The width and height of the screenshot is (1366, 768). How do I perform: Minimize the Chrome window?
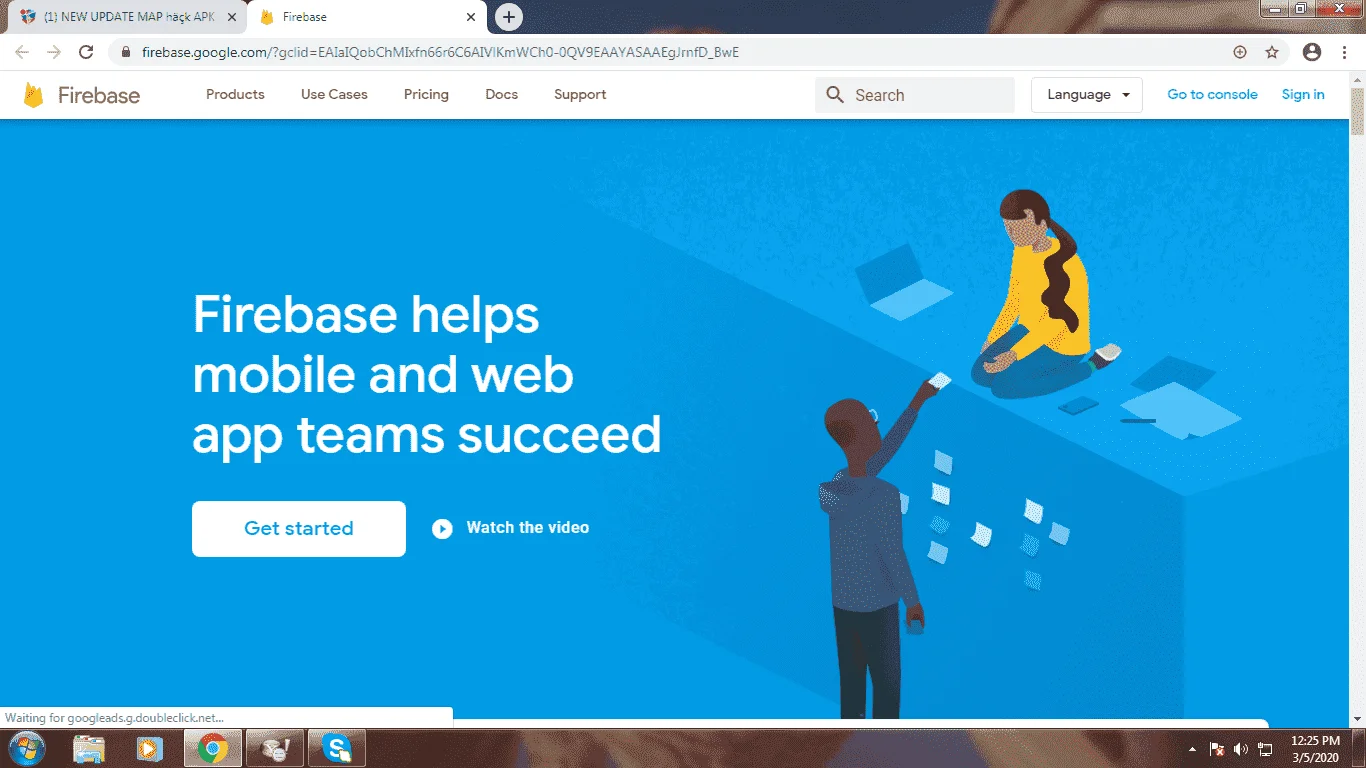coord(1274,9)
